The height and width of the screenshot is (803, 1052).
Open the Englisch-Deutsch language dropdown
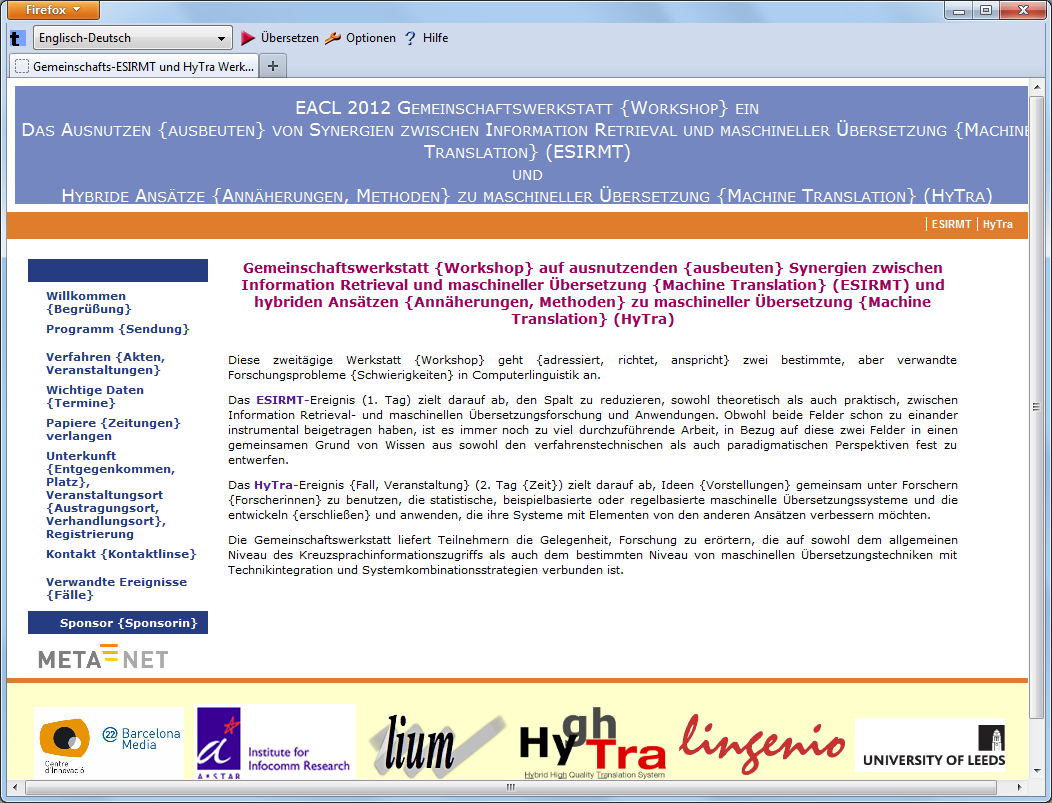click(x=133, y=39)
